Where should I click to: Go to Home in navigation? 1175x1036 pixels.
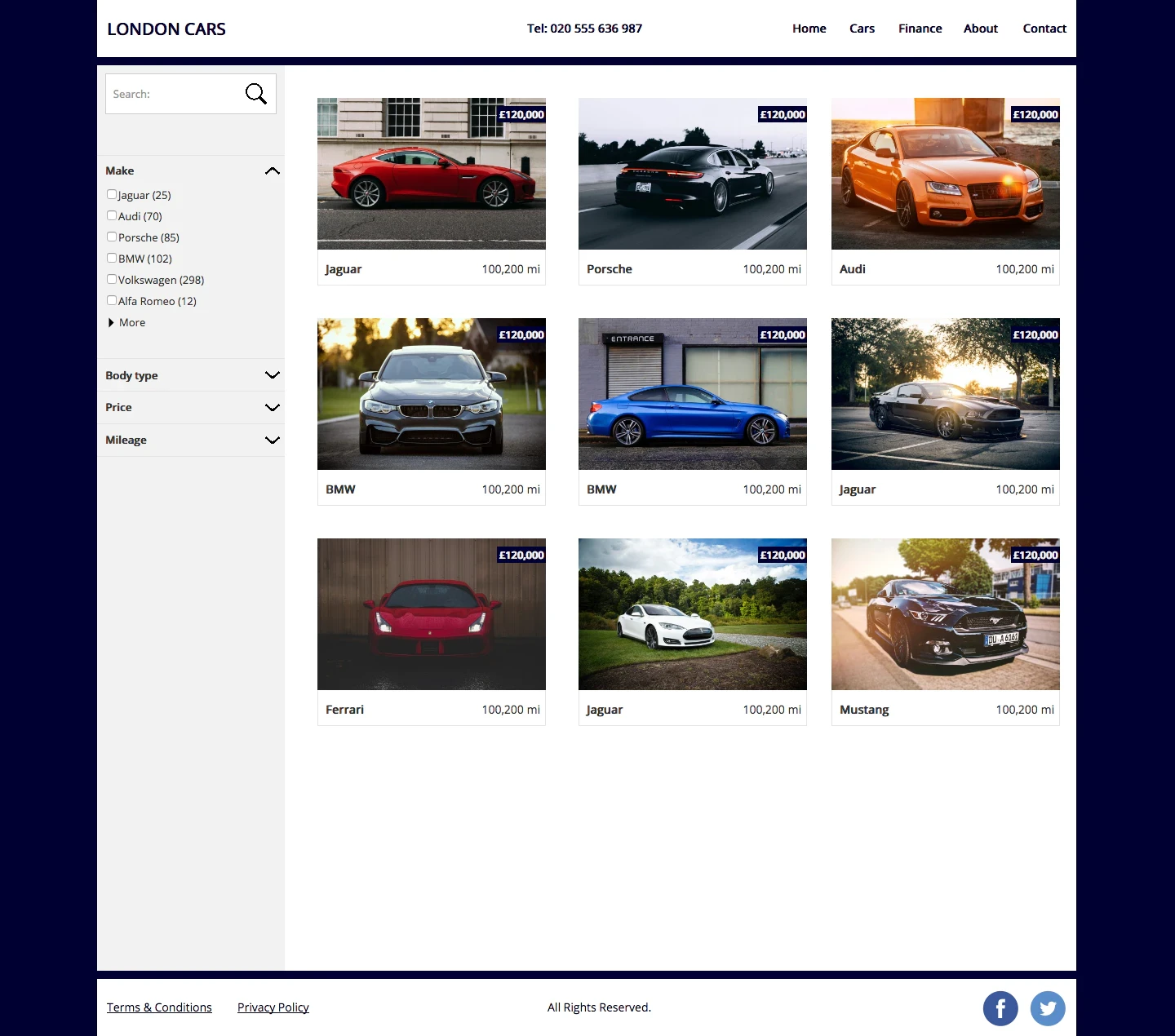[809, 29]
